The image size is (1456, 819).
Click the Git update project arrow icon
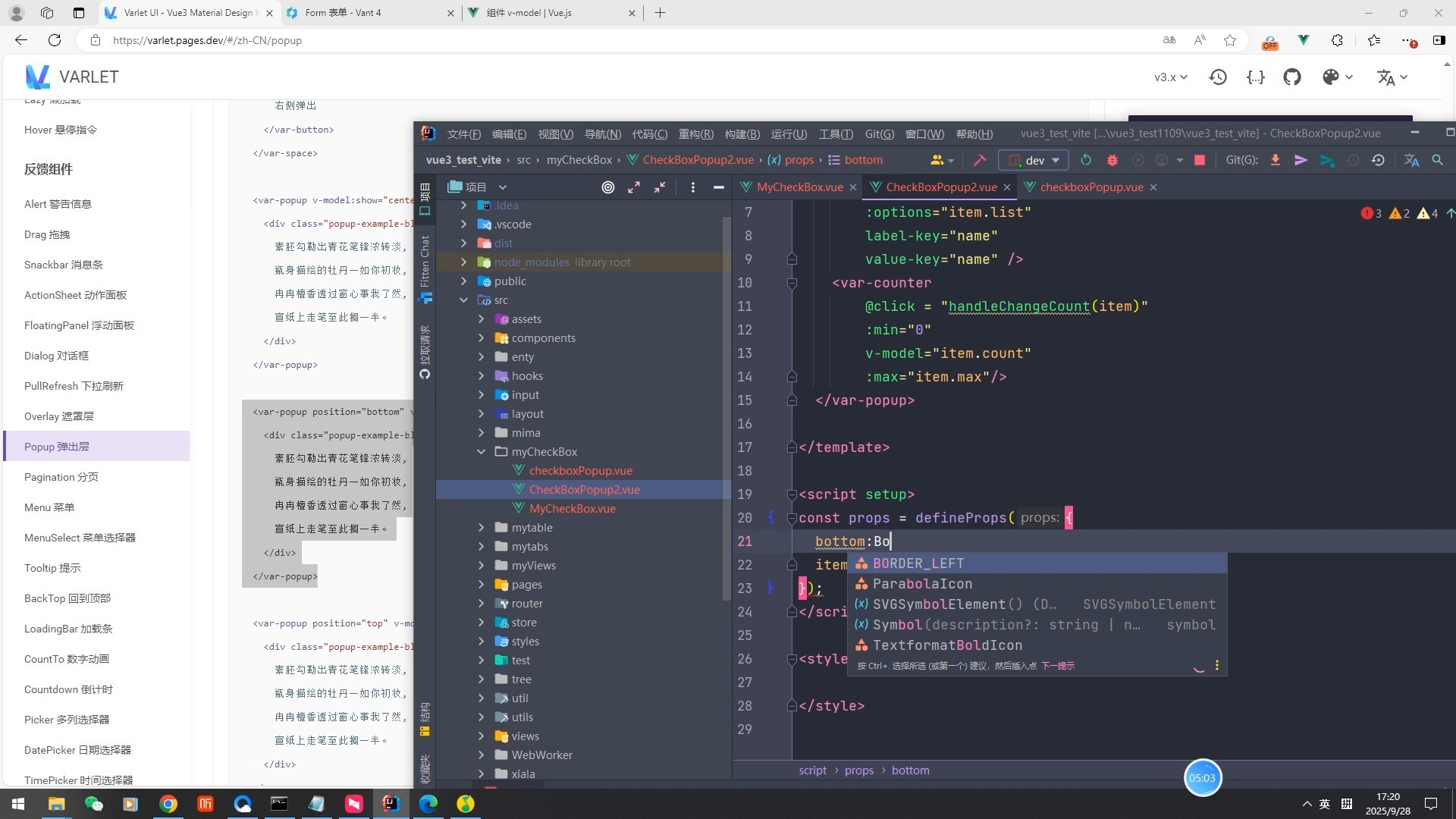click(x=1276, y=160)
